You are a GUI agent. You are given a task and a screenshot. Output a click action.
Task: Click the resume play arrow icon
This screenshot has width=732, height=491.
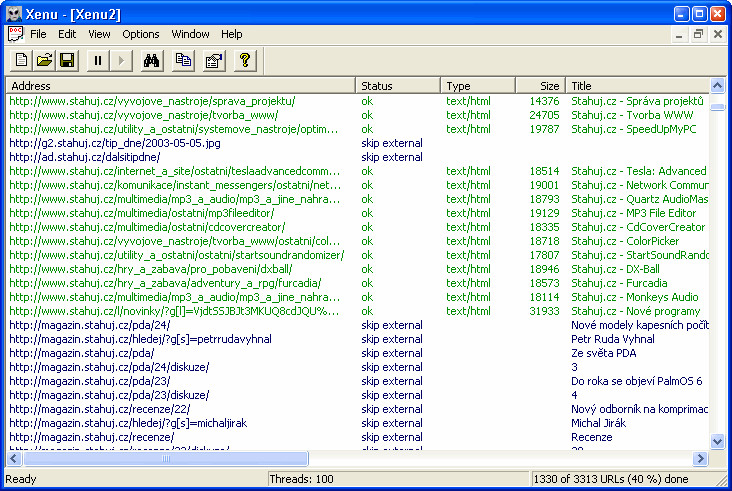[x=121, y=61]
